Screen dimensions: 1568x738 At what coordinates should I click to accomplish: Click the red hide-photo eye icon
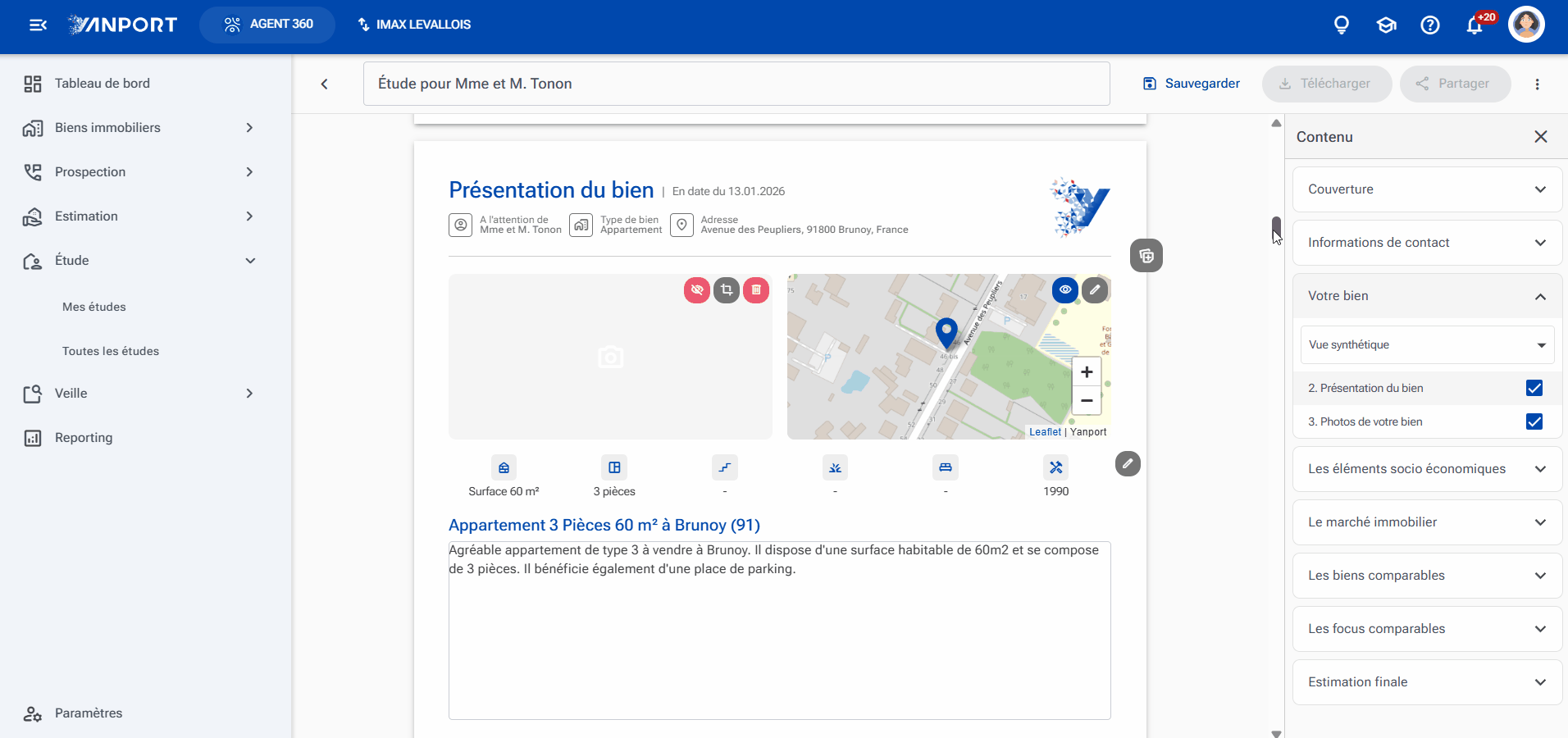697,290
